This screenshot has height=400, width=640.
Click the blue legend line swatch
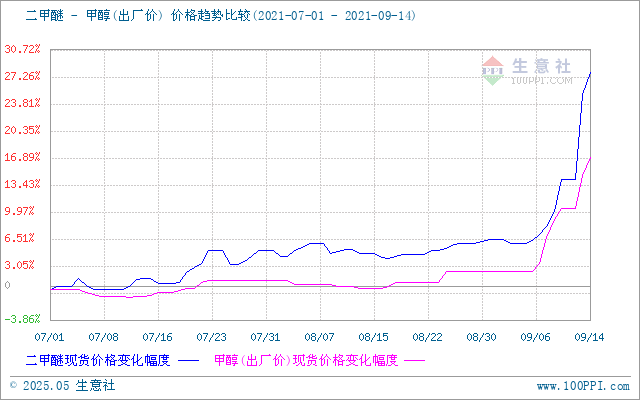(189, 361)
